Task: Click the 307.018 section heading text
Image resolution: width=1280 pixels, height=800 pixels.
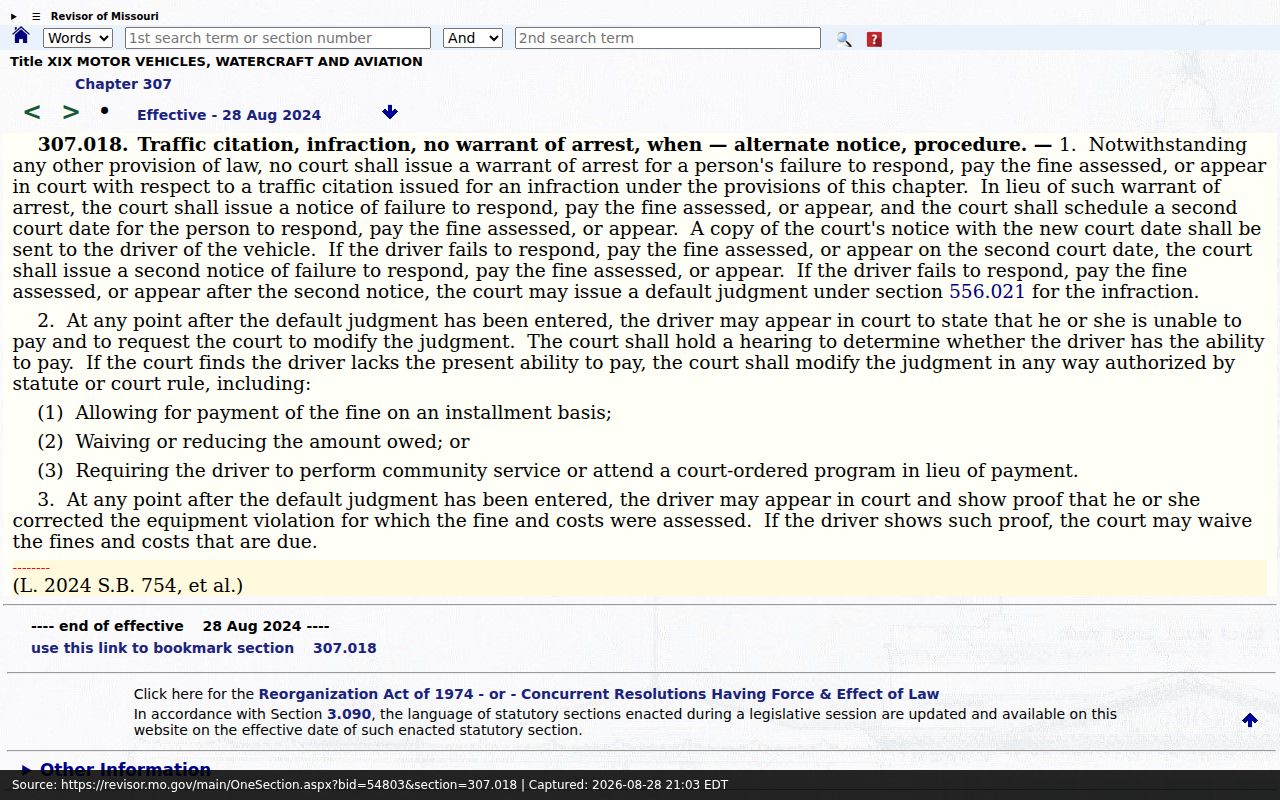Action: point(545,145)
